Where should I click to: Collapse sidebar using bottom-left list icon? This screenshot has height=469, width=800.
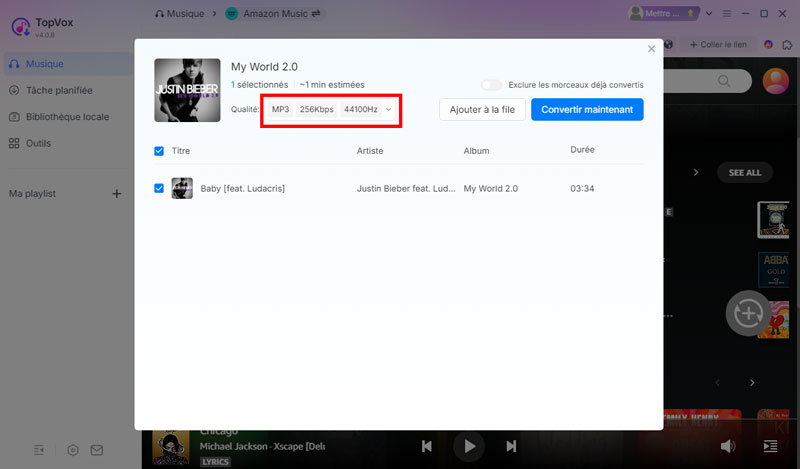pyautogui.click(x=39, y=450)
